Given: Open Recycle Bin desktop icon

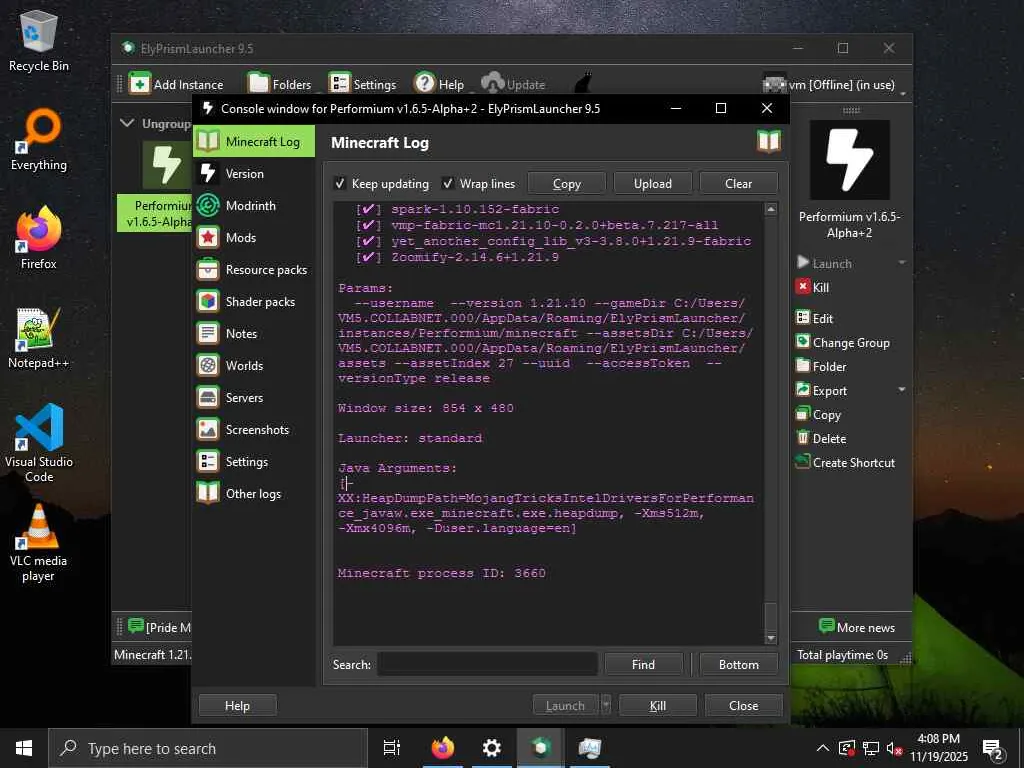Looking at the screenshot, I should coord(39,40).
